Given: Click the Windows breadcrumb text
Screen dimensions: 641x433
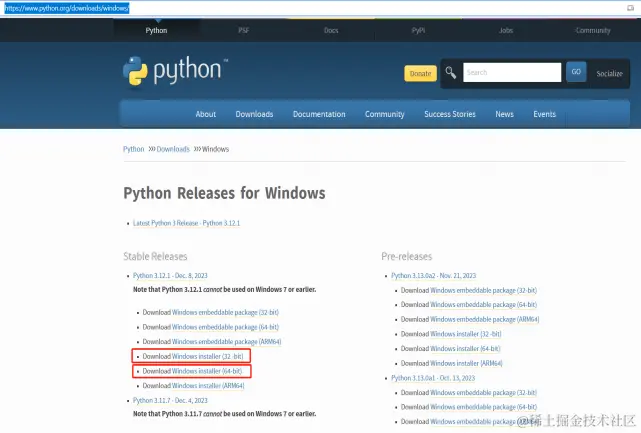Looking at the screenshot, I should point(215,149).
